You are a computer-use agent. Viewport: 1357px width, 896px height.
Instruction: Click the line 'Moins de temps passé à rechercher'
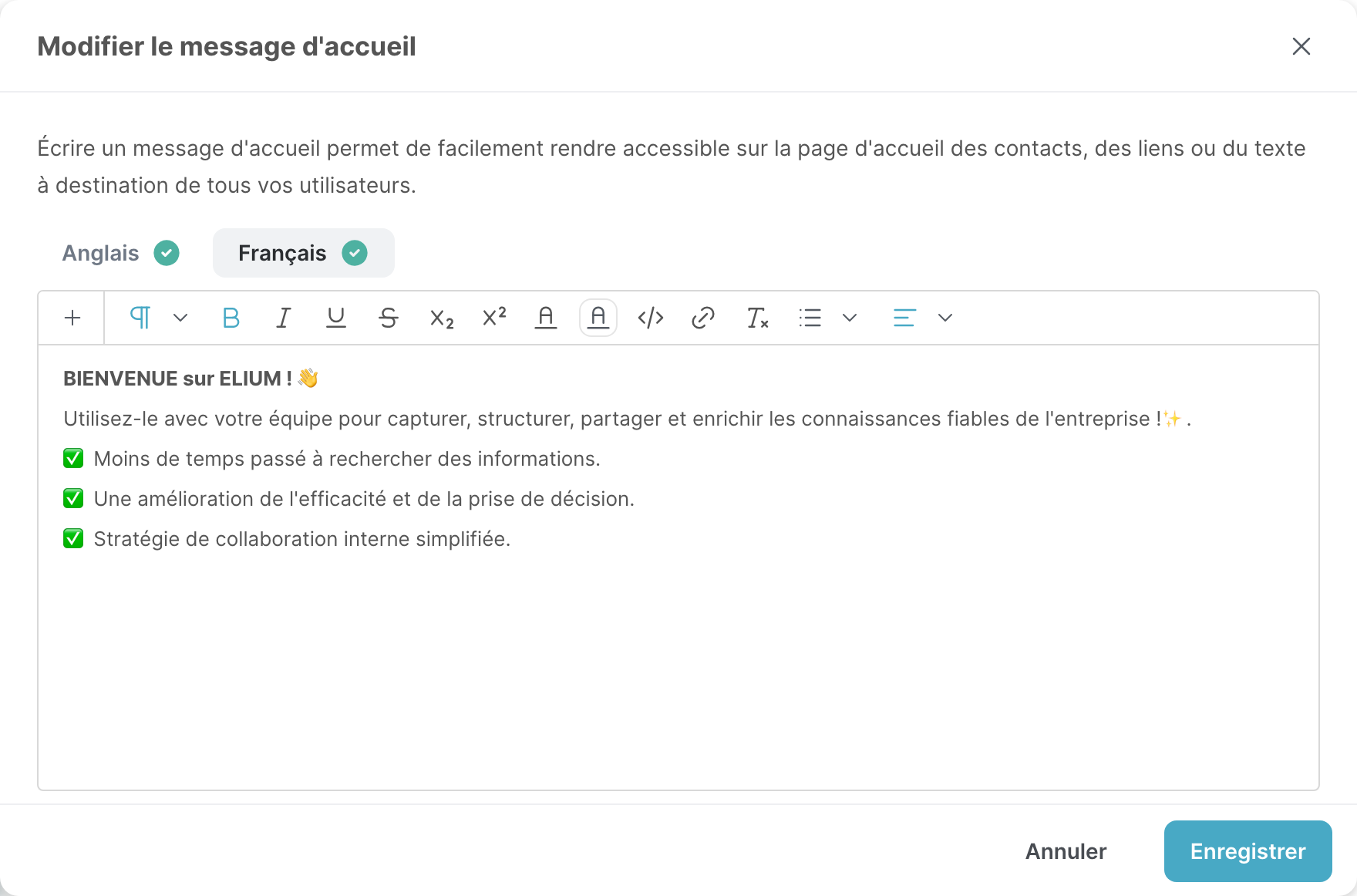click(332, 459)
